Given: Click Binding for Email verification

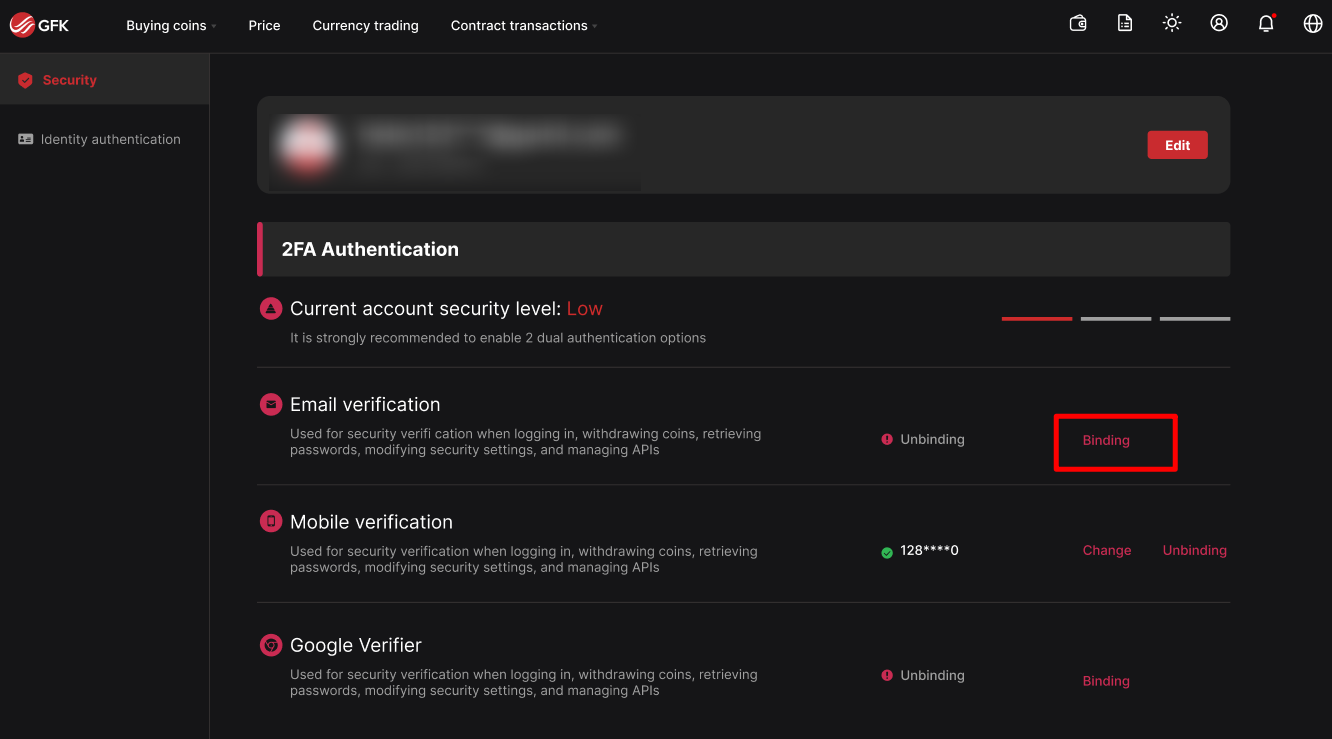Looking at the screenshot, I should pos(1106,440).
